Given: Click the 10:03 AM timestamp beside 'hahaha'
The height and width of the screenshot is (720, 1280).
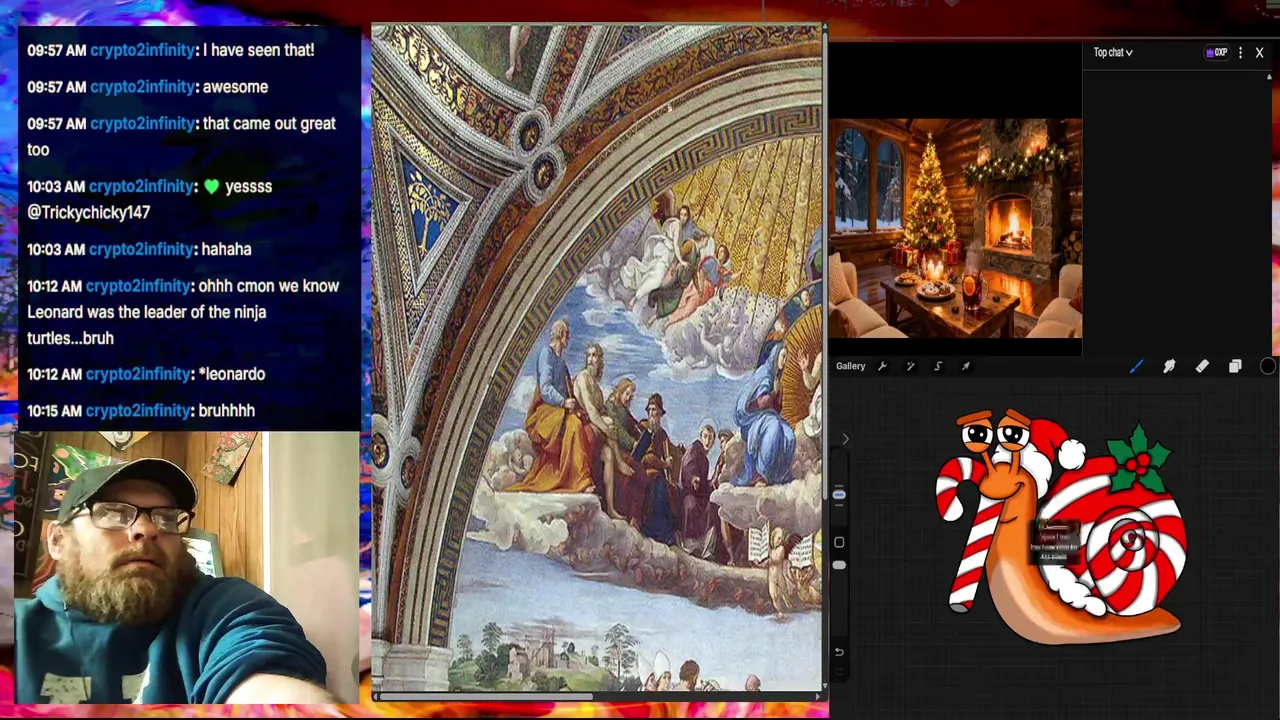Looking at the screenshot, I should pyautogui.click(x=56, y=249).
